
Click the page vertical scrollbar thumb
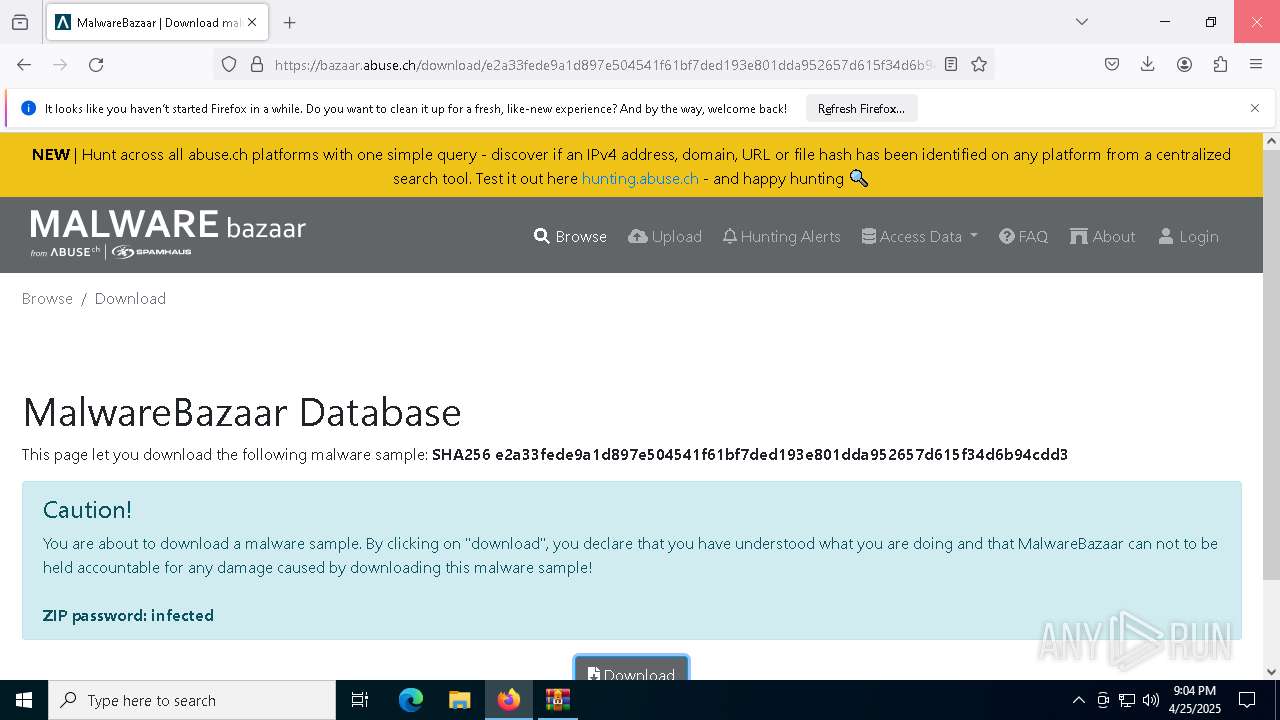coord(1271,365)
